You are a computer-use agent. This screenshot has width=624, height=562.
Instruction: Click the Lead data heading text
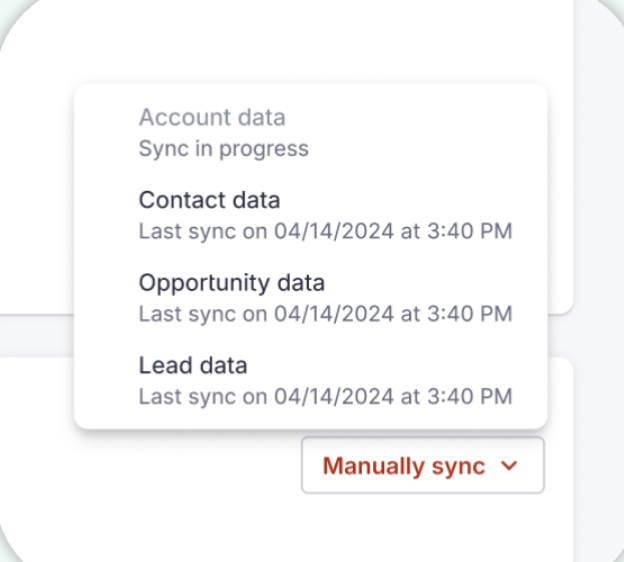tap(193, 365)
